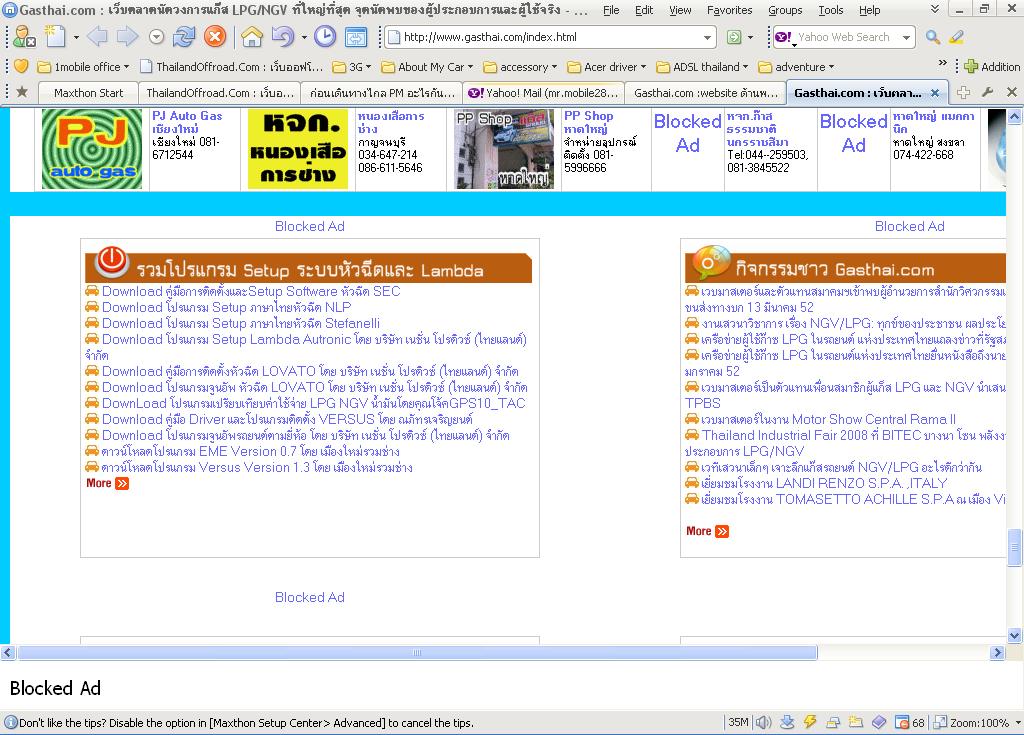1024x735 pixels.
Task: Click the download arrow status bar icon
Action: coord(787,722)
